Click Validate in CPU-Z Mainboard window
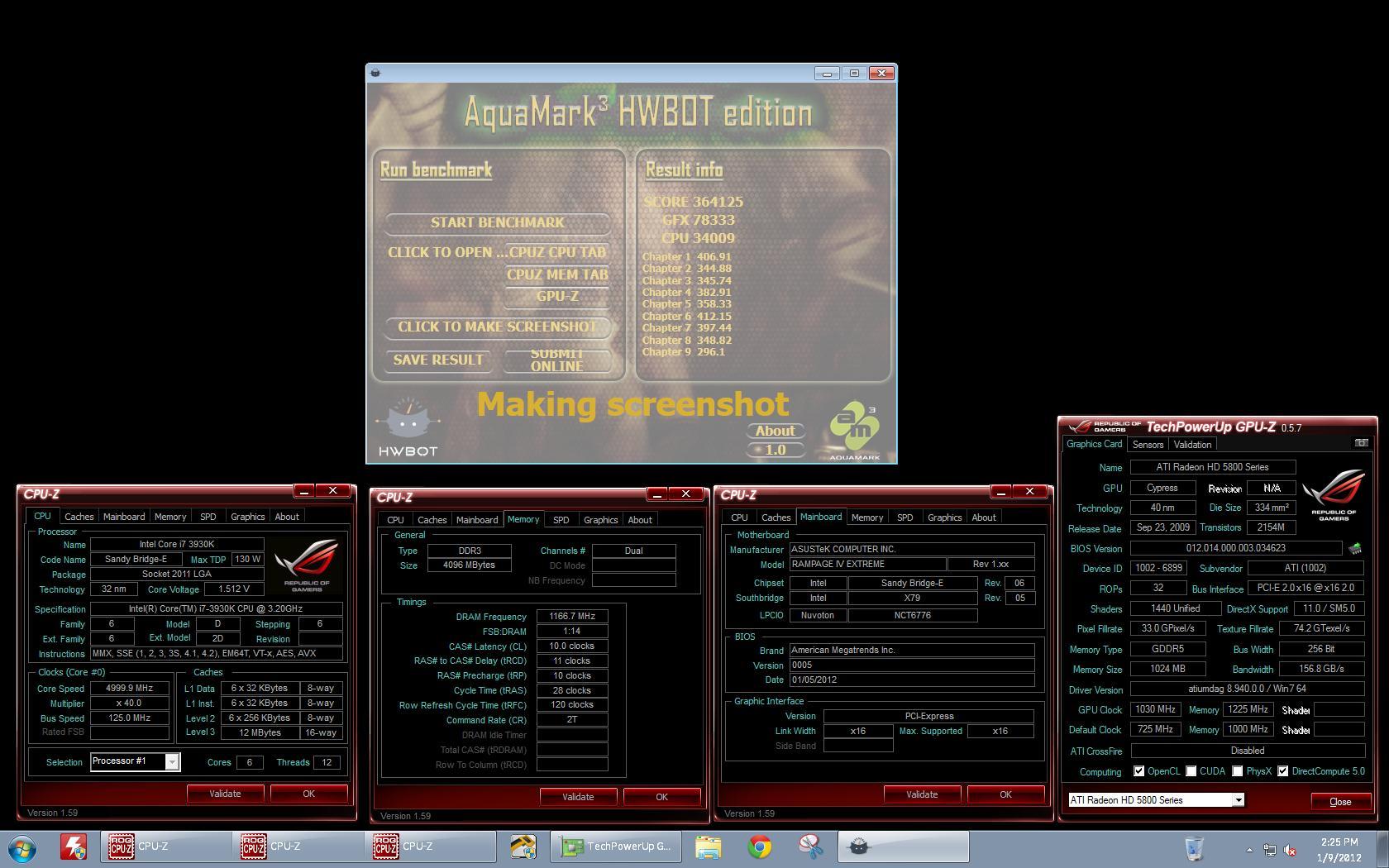 pos(922,794)
